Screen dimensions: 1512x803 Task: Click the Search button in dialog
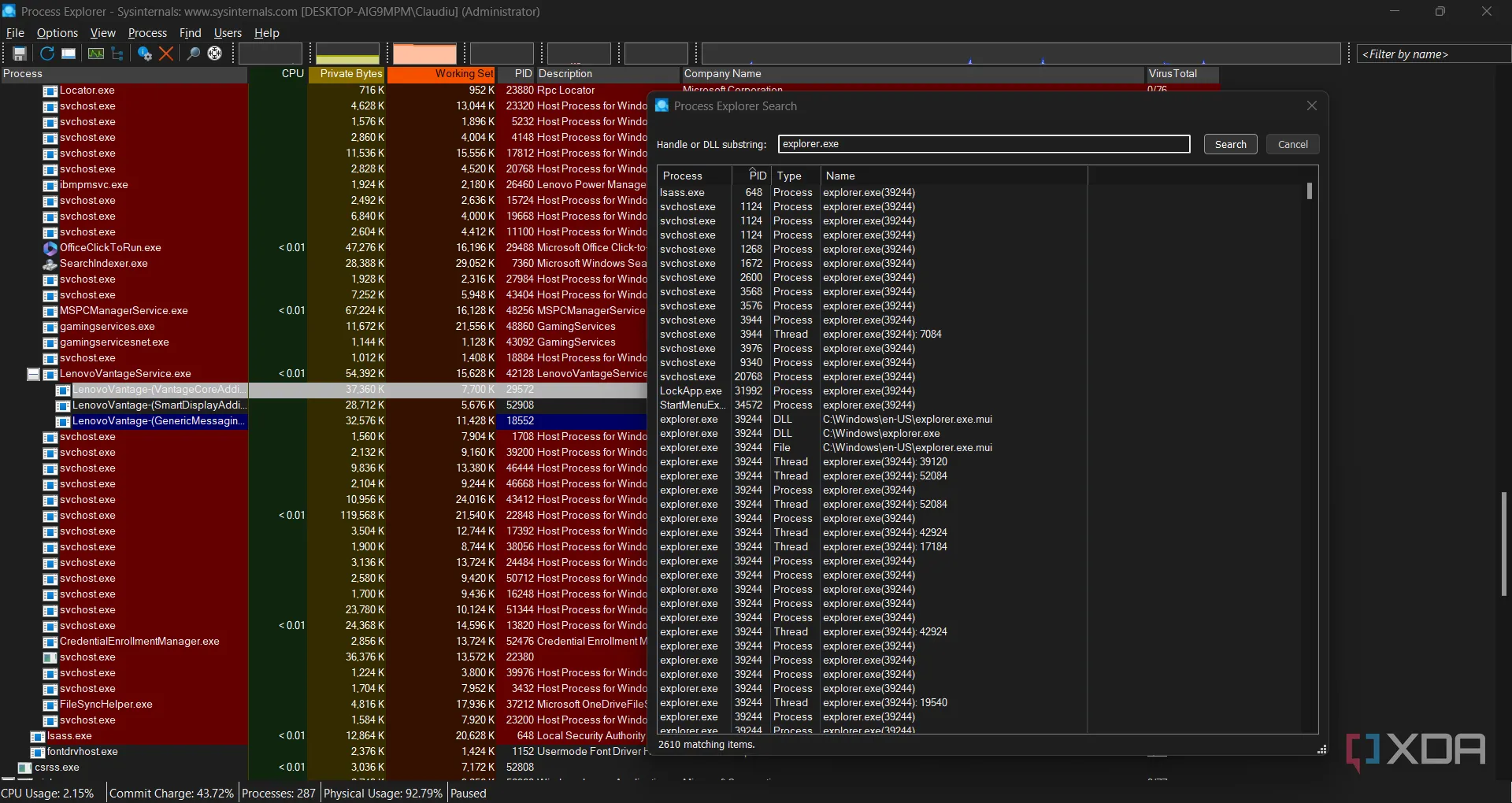point(1230,144)
